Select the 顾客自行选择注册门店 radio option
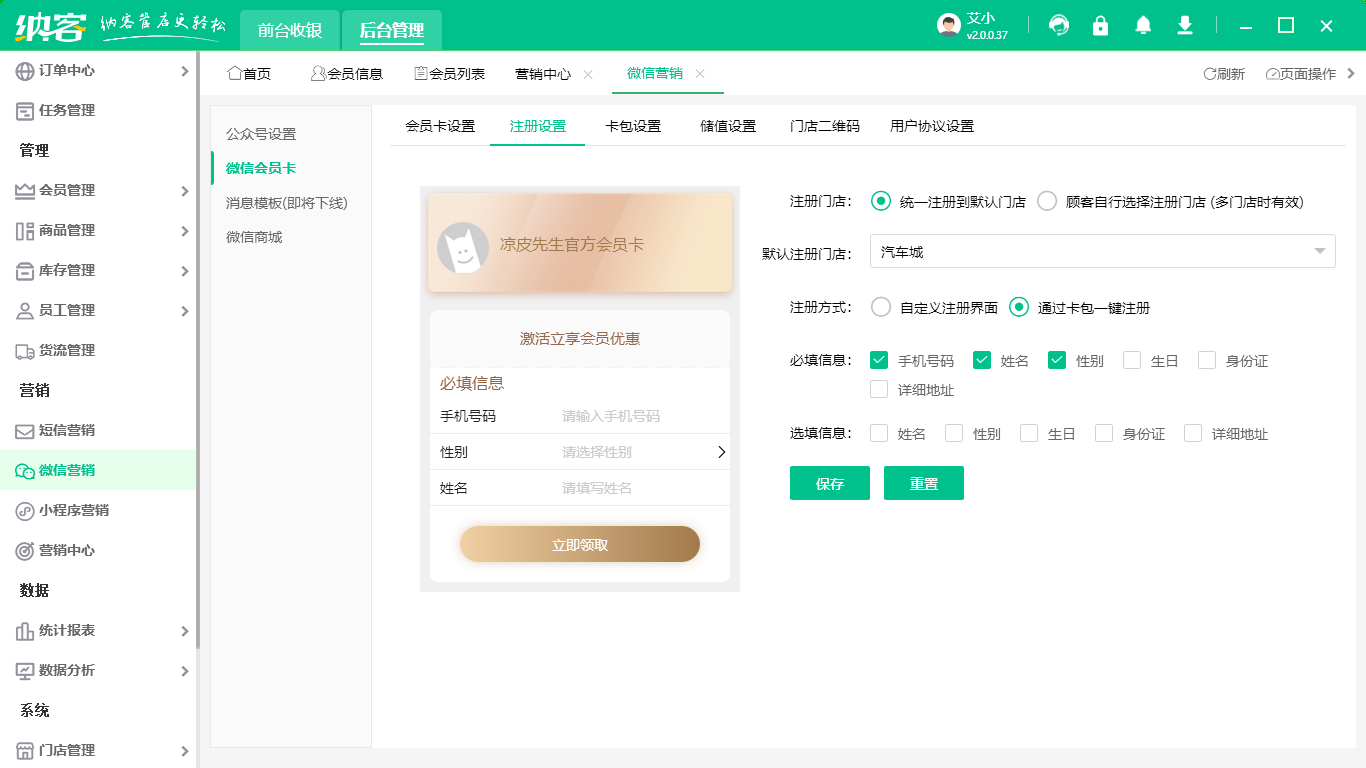The image size is (1366, 768). click(x=1047, y=200)
